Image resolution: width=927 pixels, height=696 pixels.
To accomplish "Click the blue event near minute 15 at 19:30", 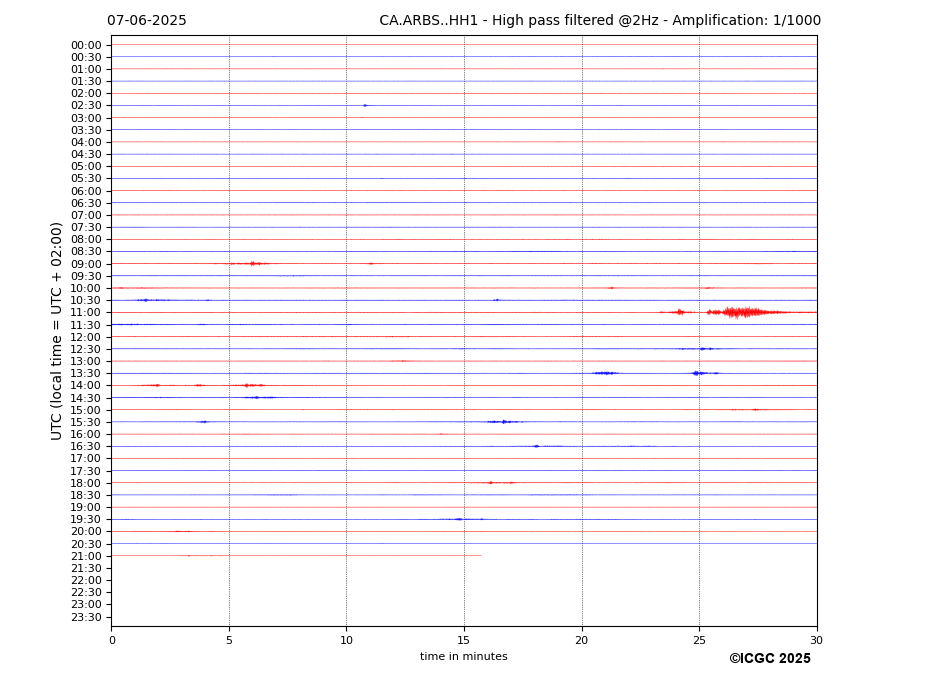I will [460, 519].
